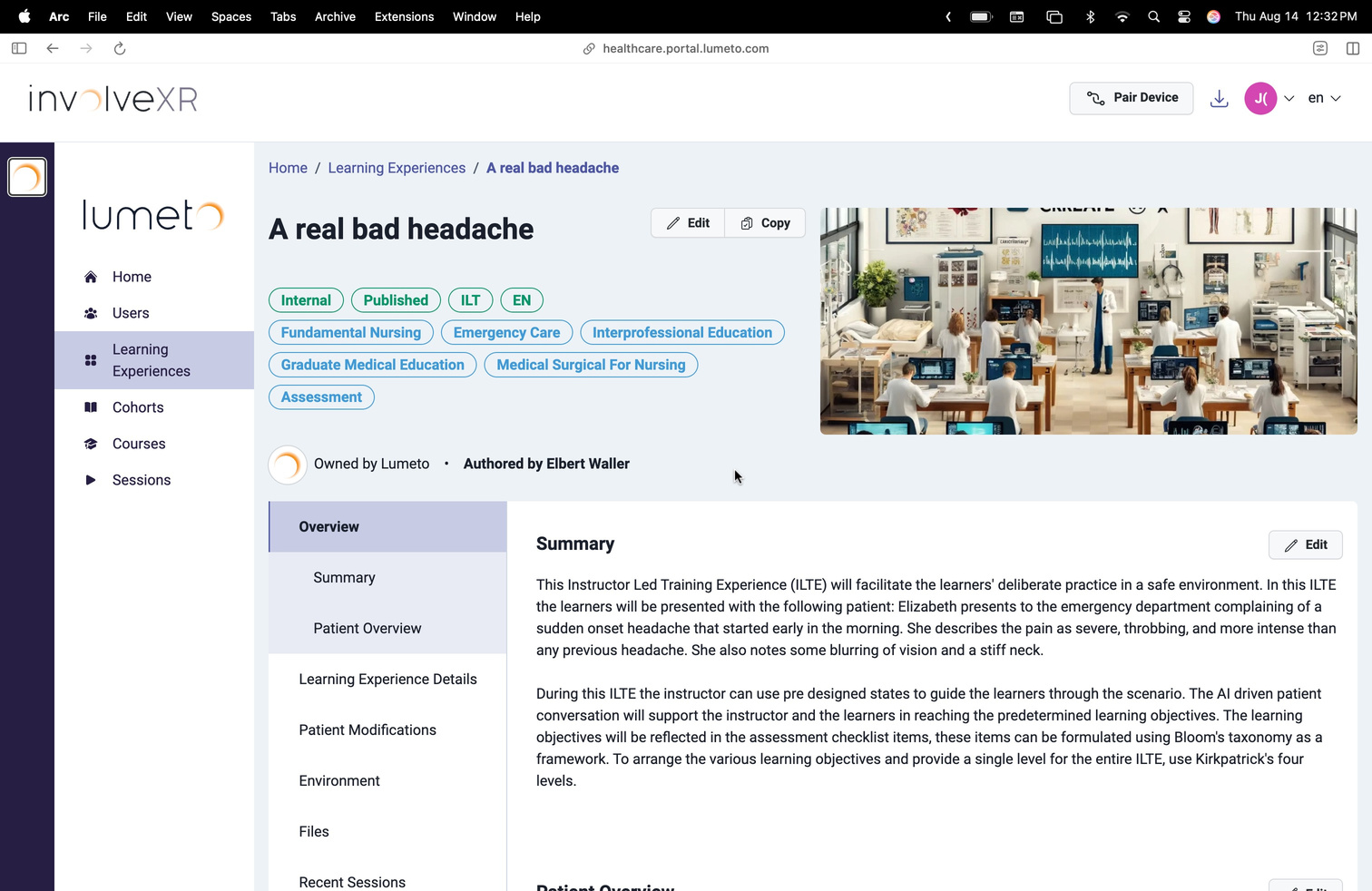Open the Arc File menu
The height and width of the screenshot is (891, 1372).
coord(97,16)
